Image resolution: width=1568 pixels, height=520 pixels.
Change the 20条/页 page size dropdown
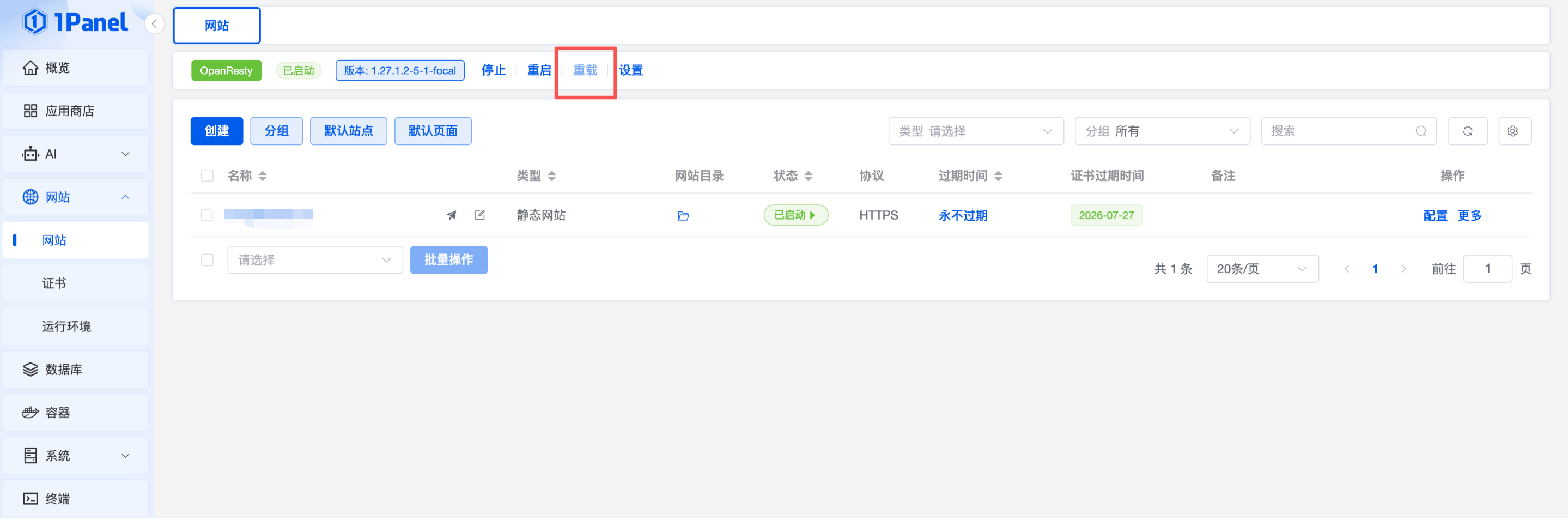(x=1262, y=269)
